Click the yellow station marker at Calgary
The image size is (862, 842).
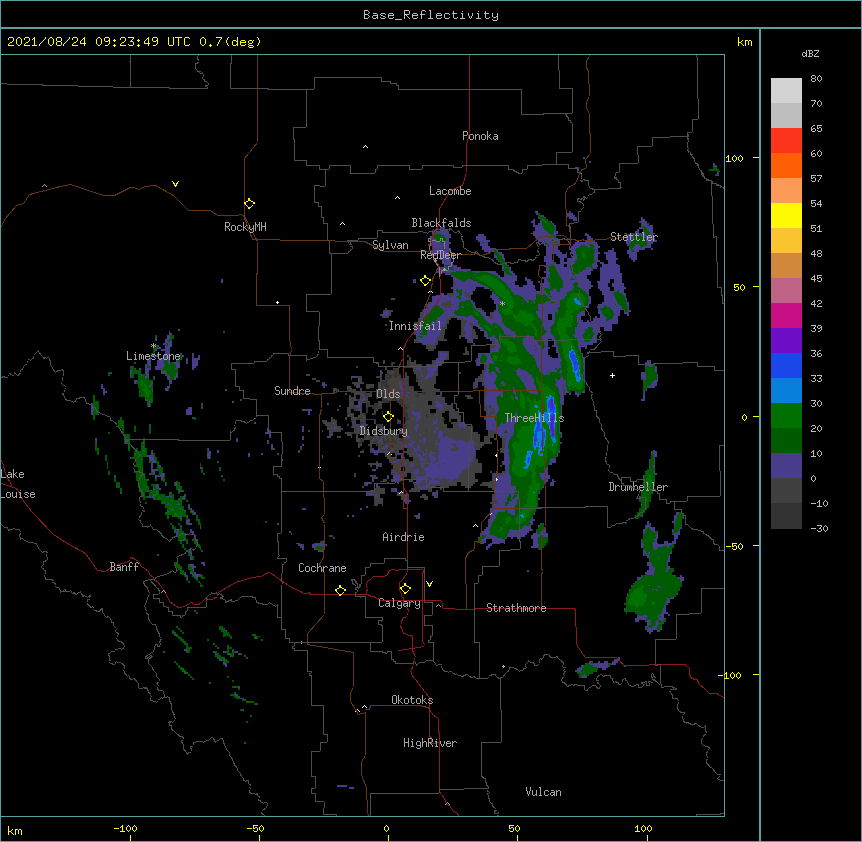405,589
